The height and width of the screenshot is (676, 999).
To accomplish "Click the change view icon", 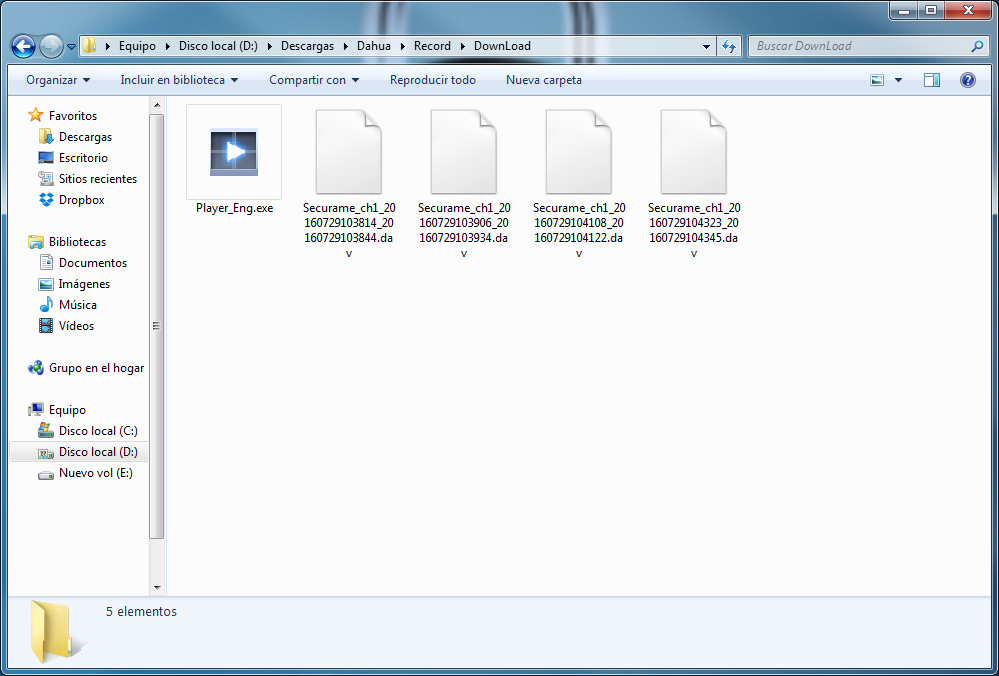I will (877, 80).
